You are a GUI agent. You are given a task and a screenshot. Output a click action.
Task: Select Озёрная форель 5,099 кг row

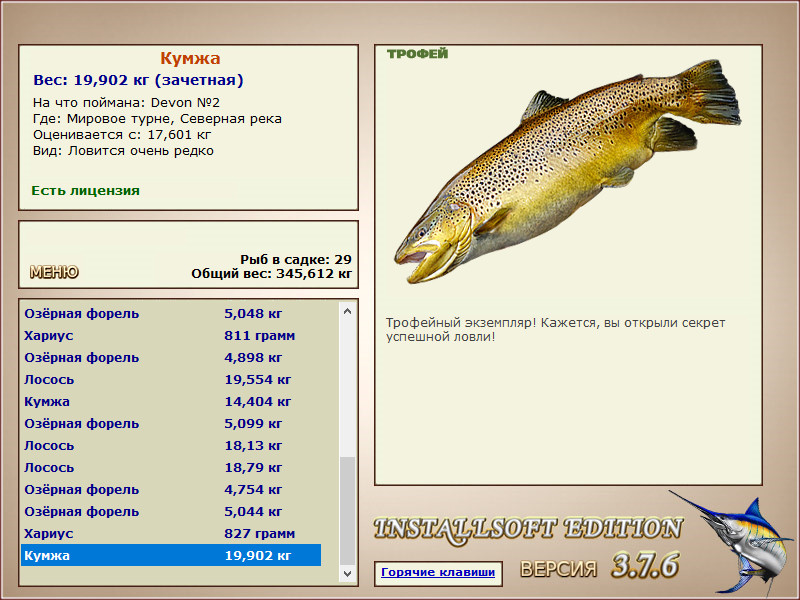171,423
